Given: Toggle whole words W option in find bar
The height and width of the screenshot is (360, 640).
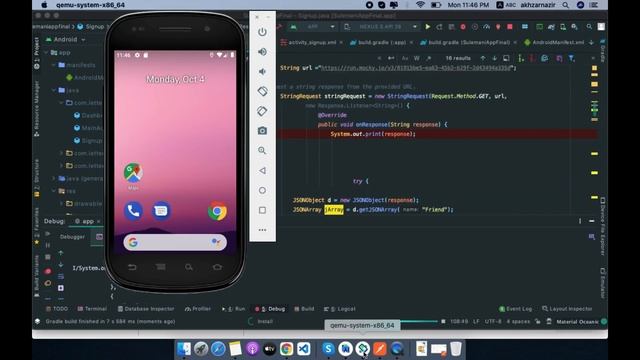Looking at the screenshot, I should [x=417, y=58].
